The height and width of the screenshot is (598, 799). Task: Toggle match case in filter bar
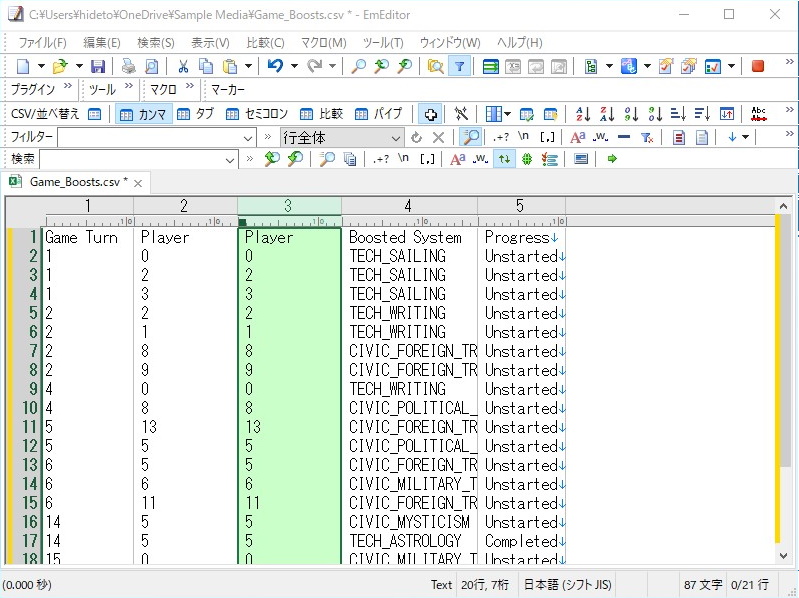point(577,138)
